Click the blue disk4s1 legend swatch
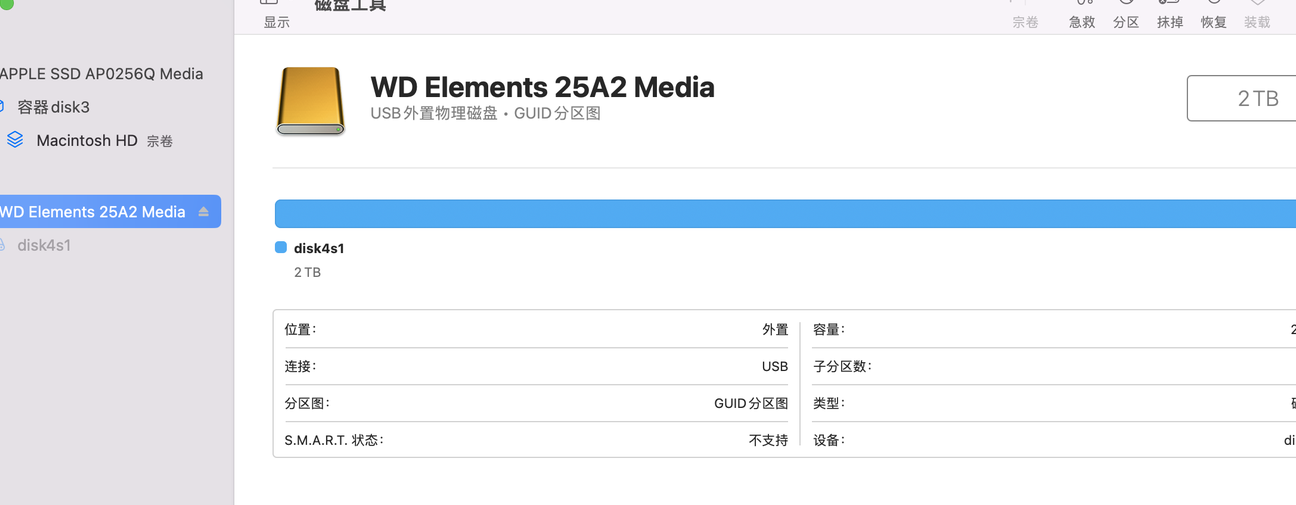 pos(281,248)
